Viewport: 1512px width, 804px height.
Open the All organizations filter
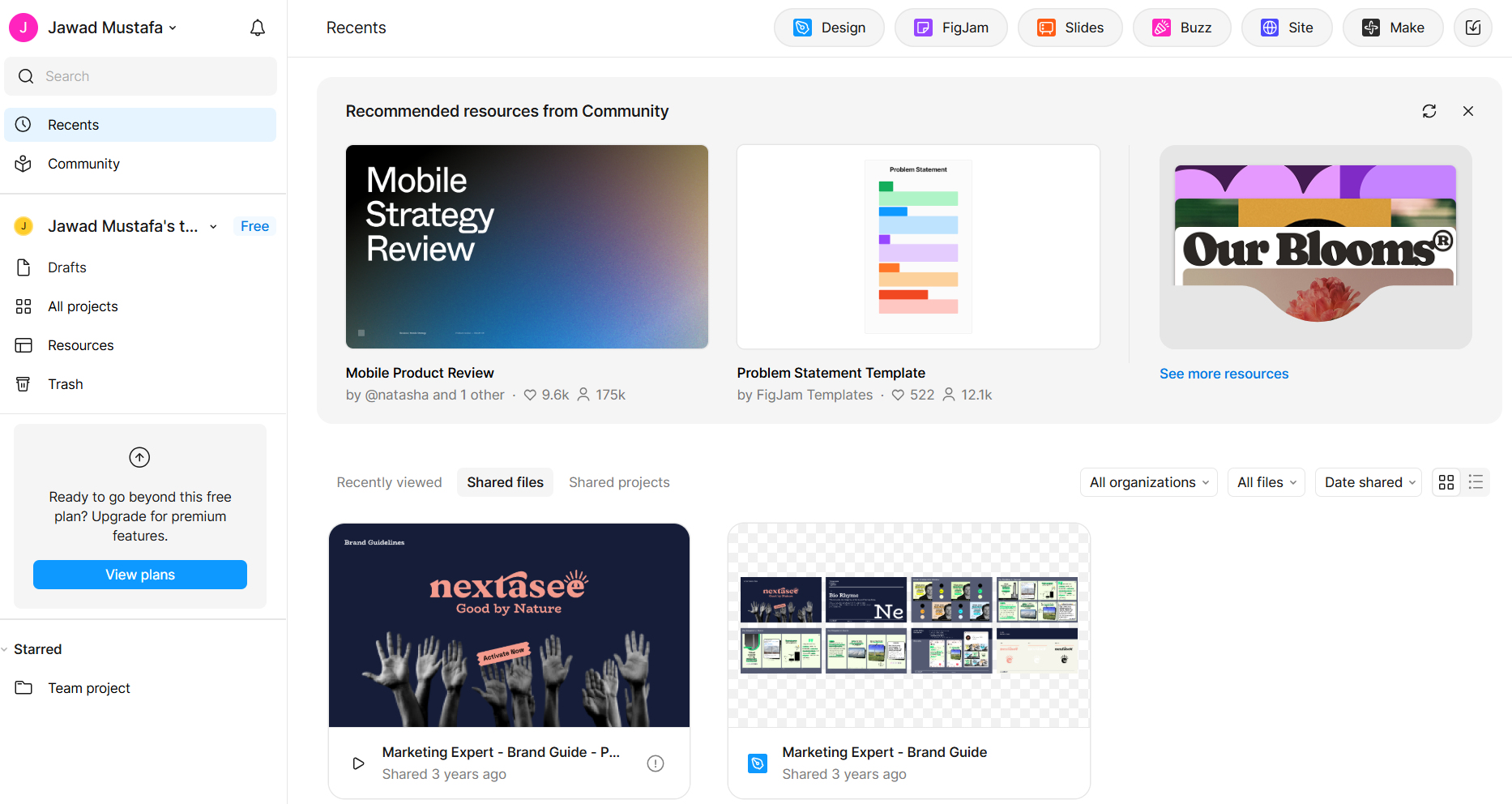[x=1148, y=482]
